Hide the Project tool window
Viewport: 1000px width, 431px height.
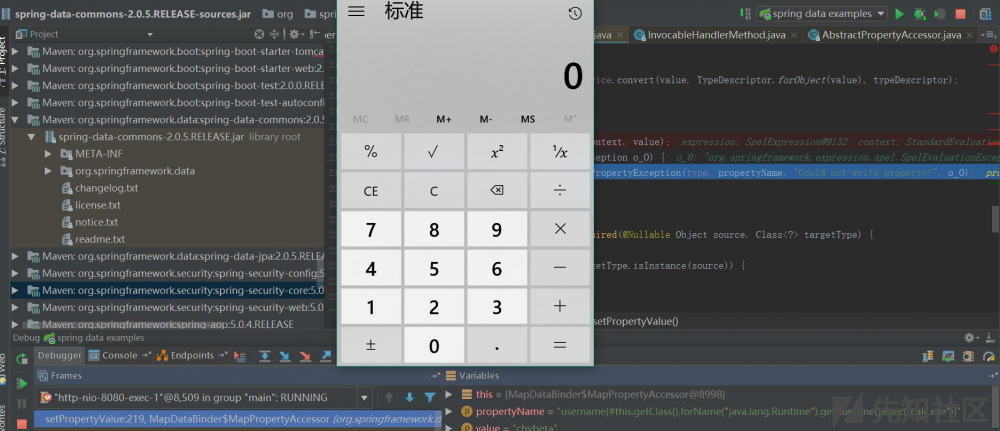pyautogui.click(x=314, y=34)
